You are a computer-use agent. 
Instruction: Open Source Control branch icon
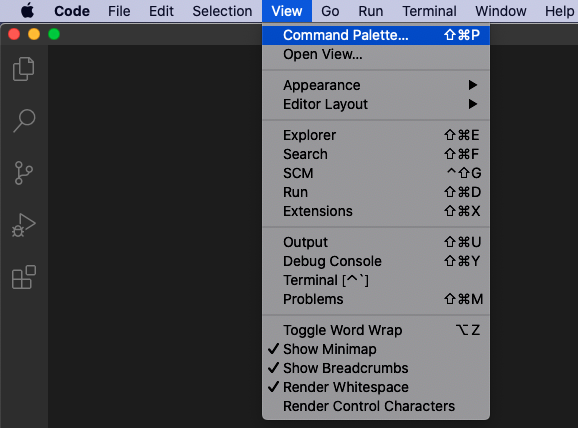click(x=24, y=173)
